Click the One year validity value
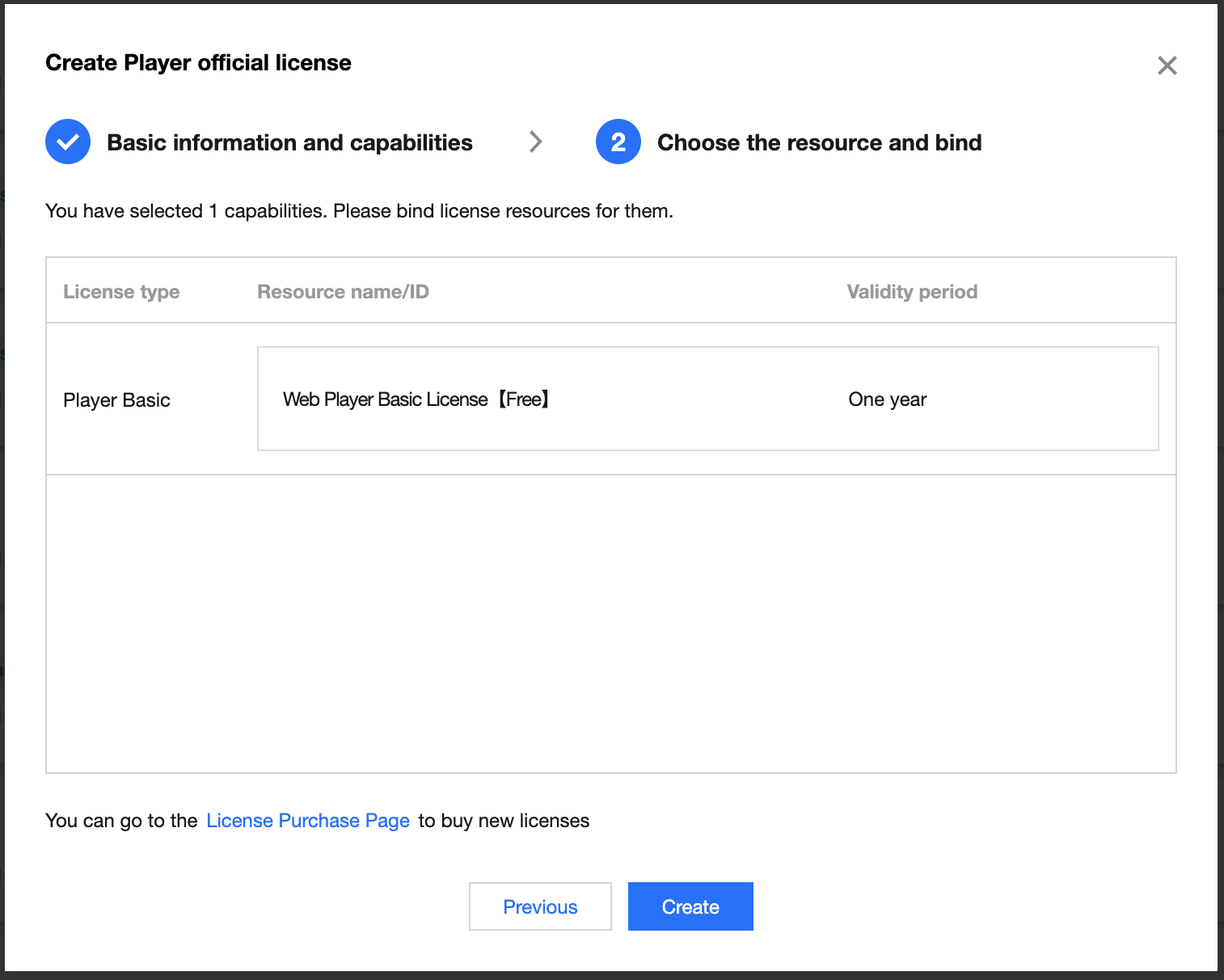Screen dimensions: 1224x980 [x=887, y=399]
